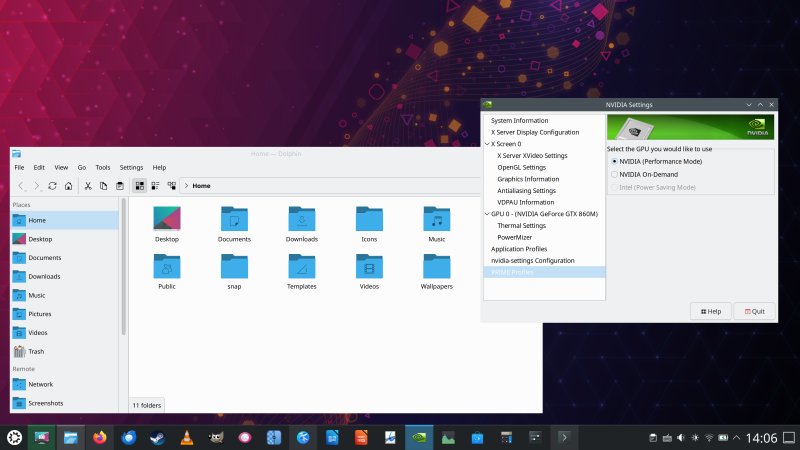Viewport: 800px width, 450px height.
Task: Click Home in Dolphin location bar
Action: (x=201, y=186)
